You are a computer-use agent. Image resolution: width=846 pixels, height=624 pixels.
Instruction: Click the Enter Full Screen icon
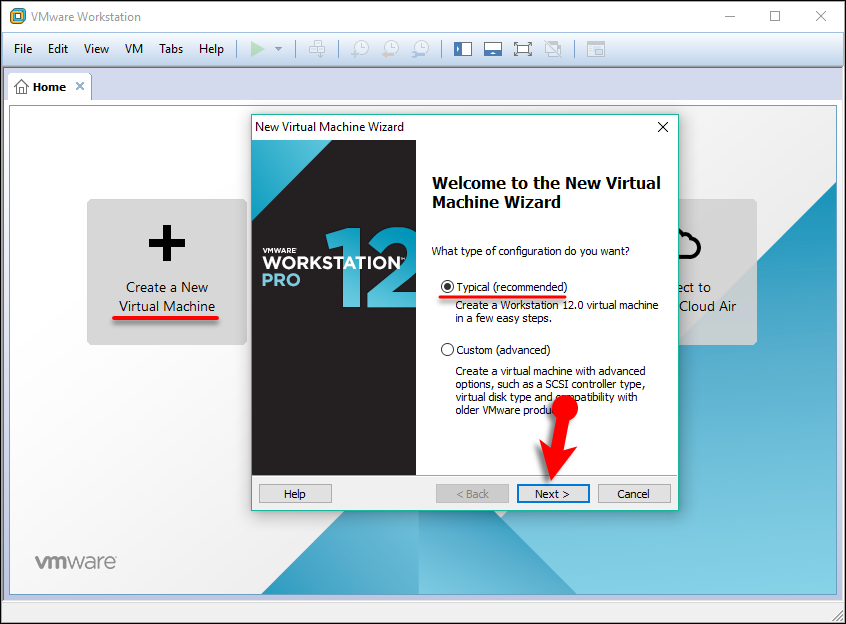523,49
